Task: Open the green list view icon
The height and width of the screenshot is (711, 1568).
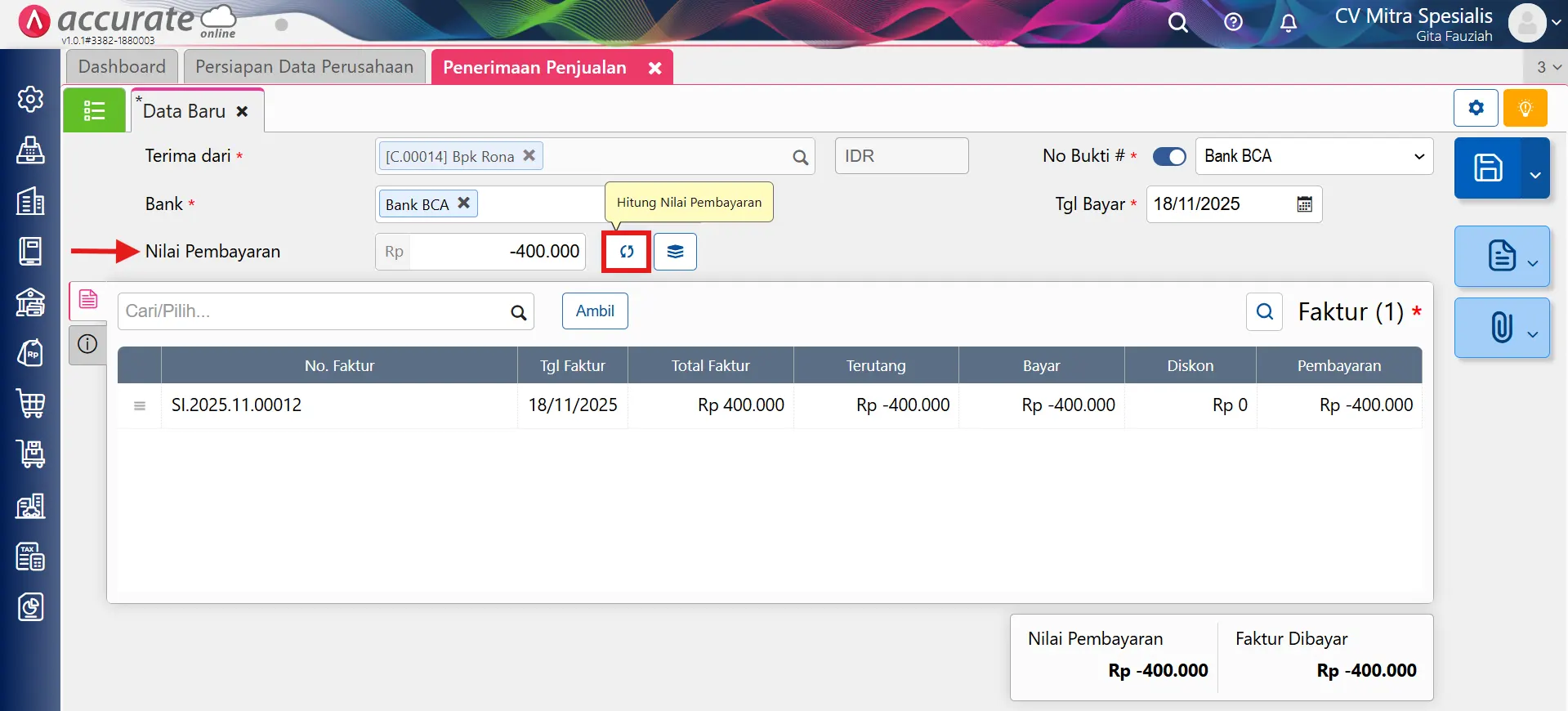Action: click(x=95, y=110)
